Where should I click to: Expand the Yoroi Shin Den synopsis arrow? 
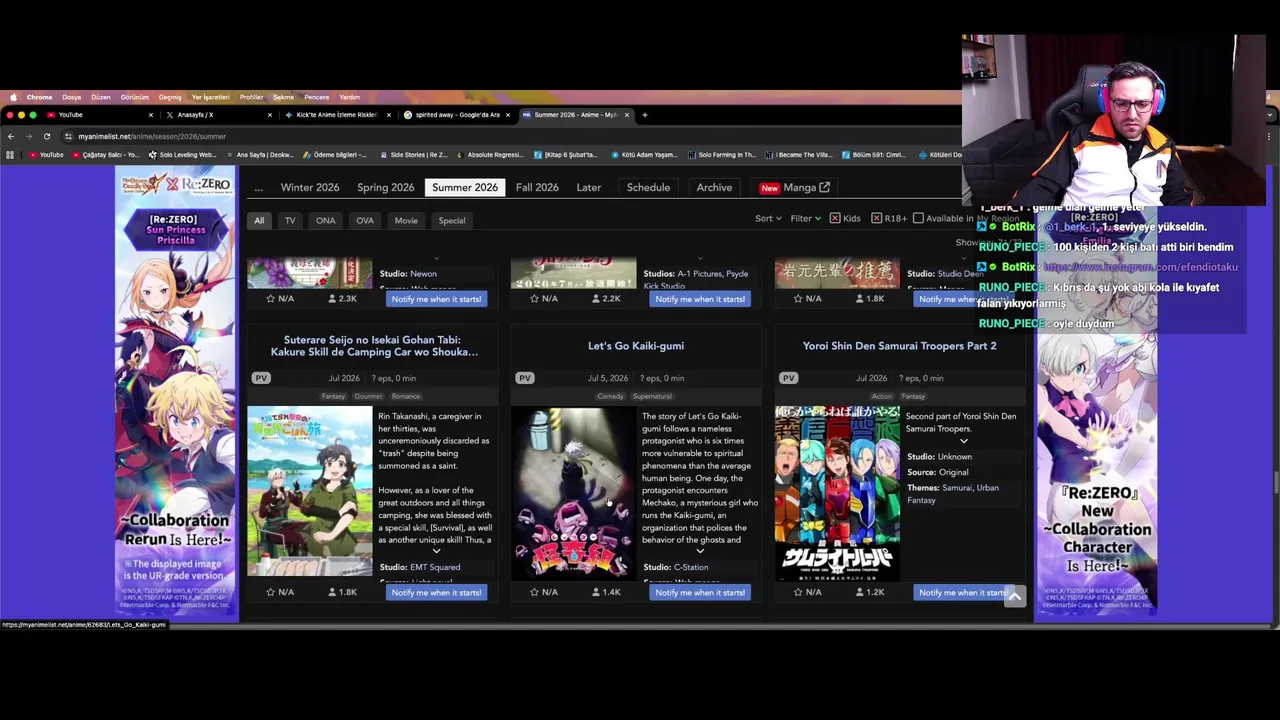(x=964, y=441)
